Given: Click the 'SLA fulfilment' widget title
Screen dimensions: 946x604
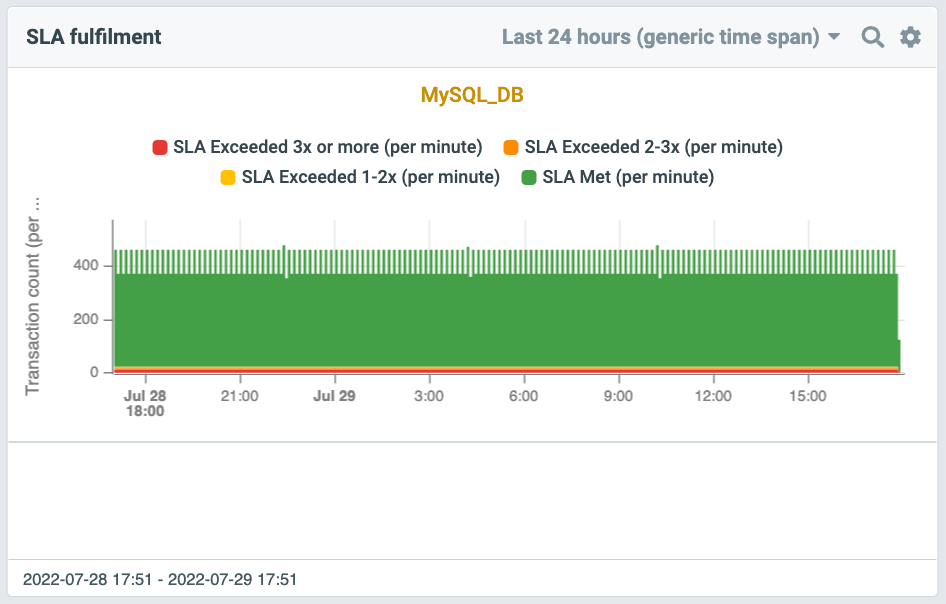Looking at the screenshot, I should (x=94, y=37).
